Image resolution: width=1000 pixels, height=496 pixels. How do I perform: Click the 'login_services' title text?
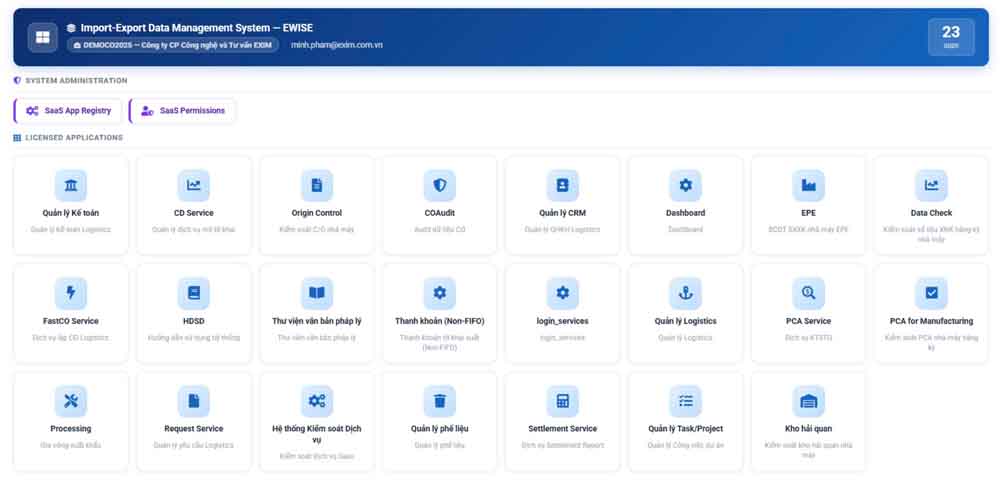tap(562, 321)
